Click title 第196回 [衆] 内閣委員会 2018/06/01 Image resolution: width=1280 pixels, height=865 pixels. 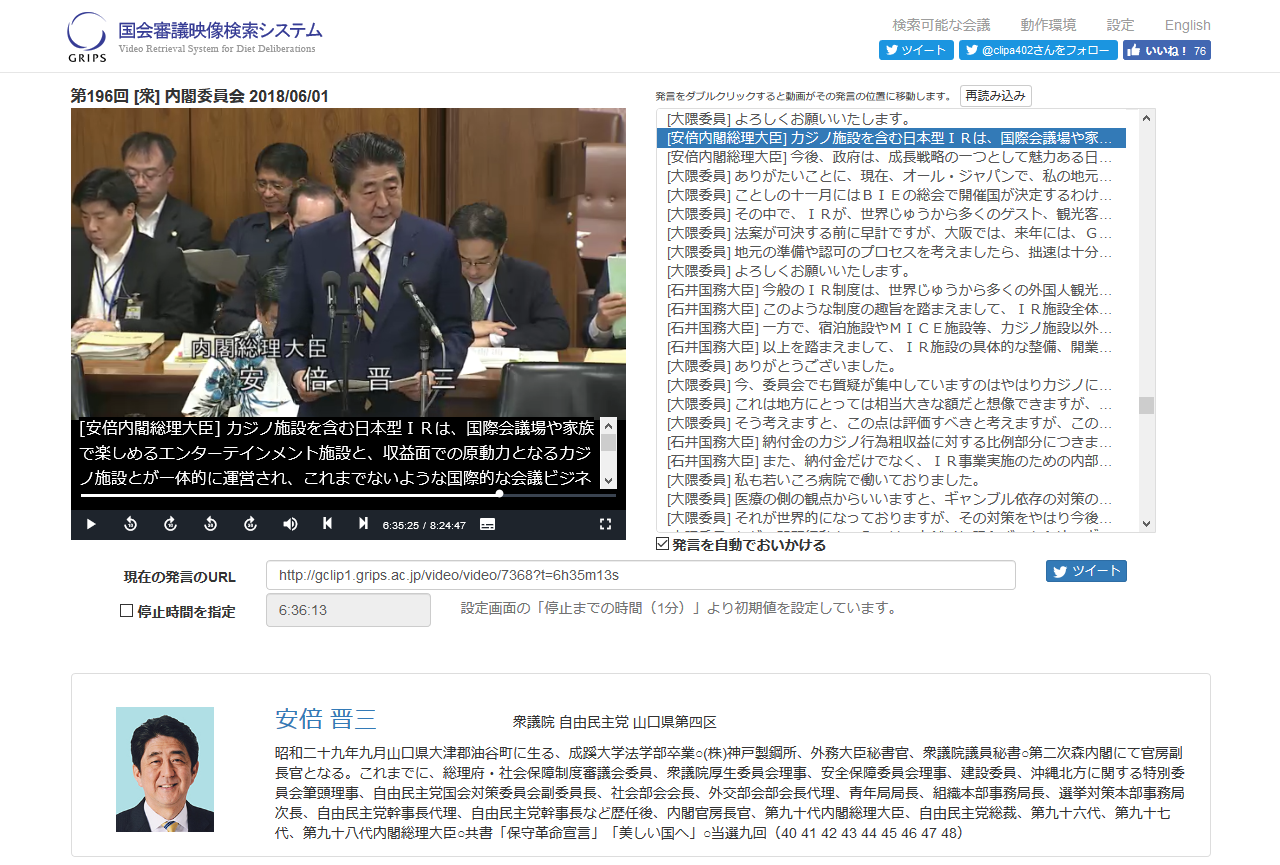coord(200,96)
